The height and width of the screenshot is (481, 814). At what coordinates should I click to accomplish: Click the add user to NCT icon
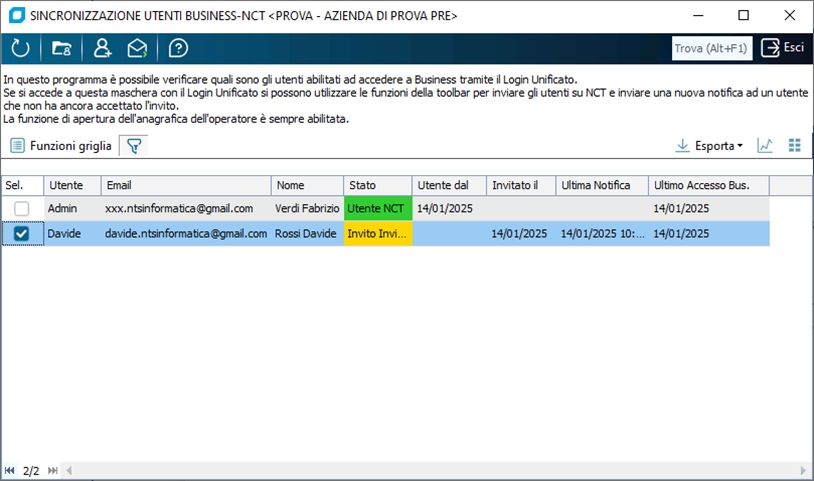102,48
